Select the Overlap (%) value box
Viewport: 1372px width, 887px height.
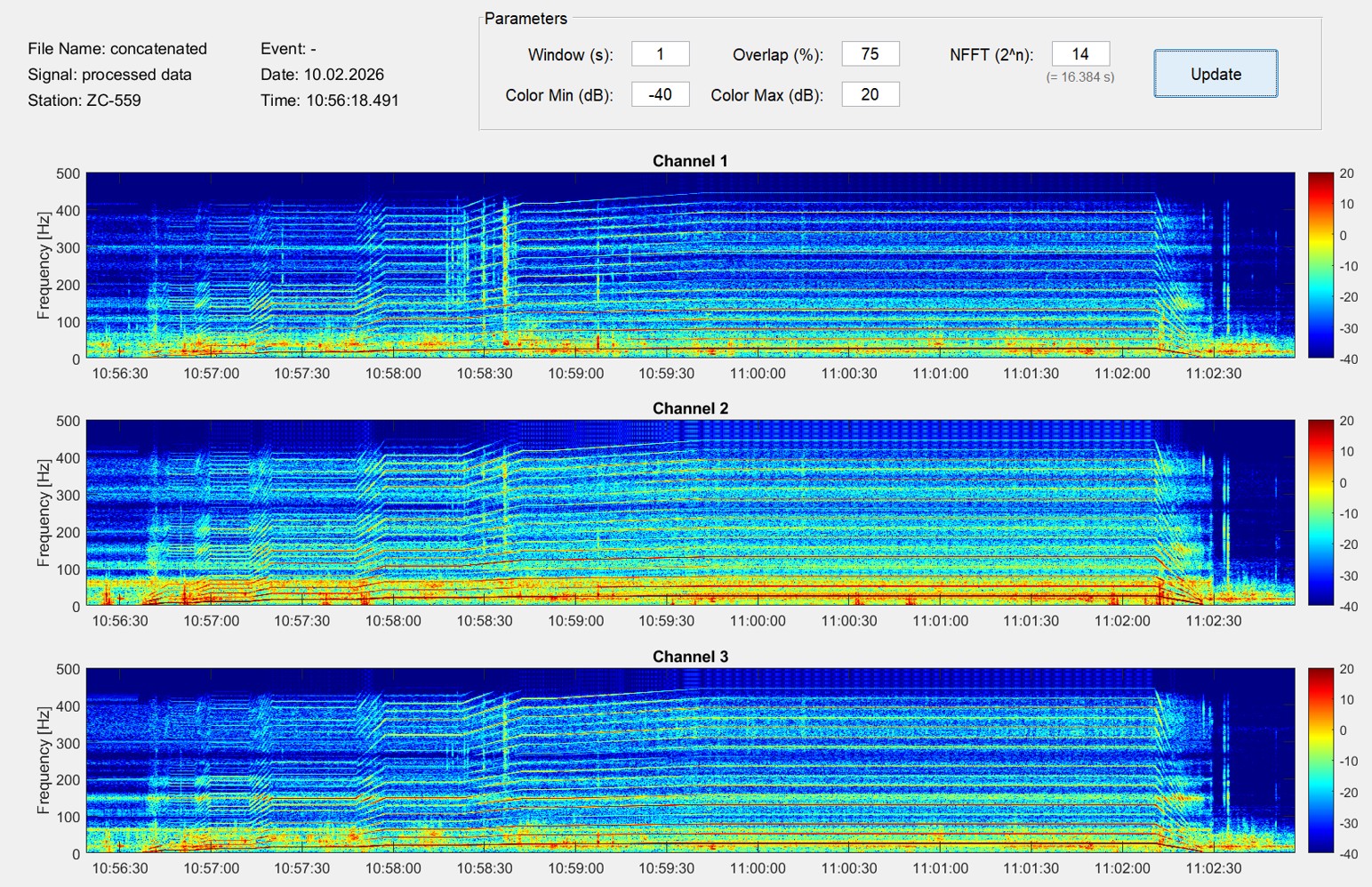pyautogui.click(x=870, y=54)
